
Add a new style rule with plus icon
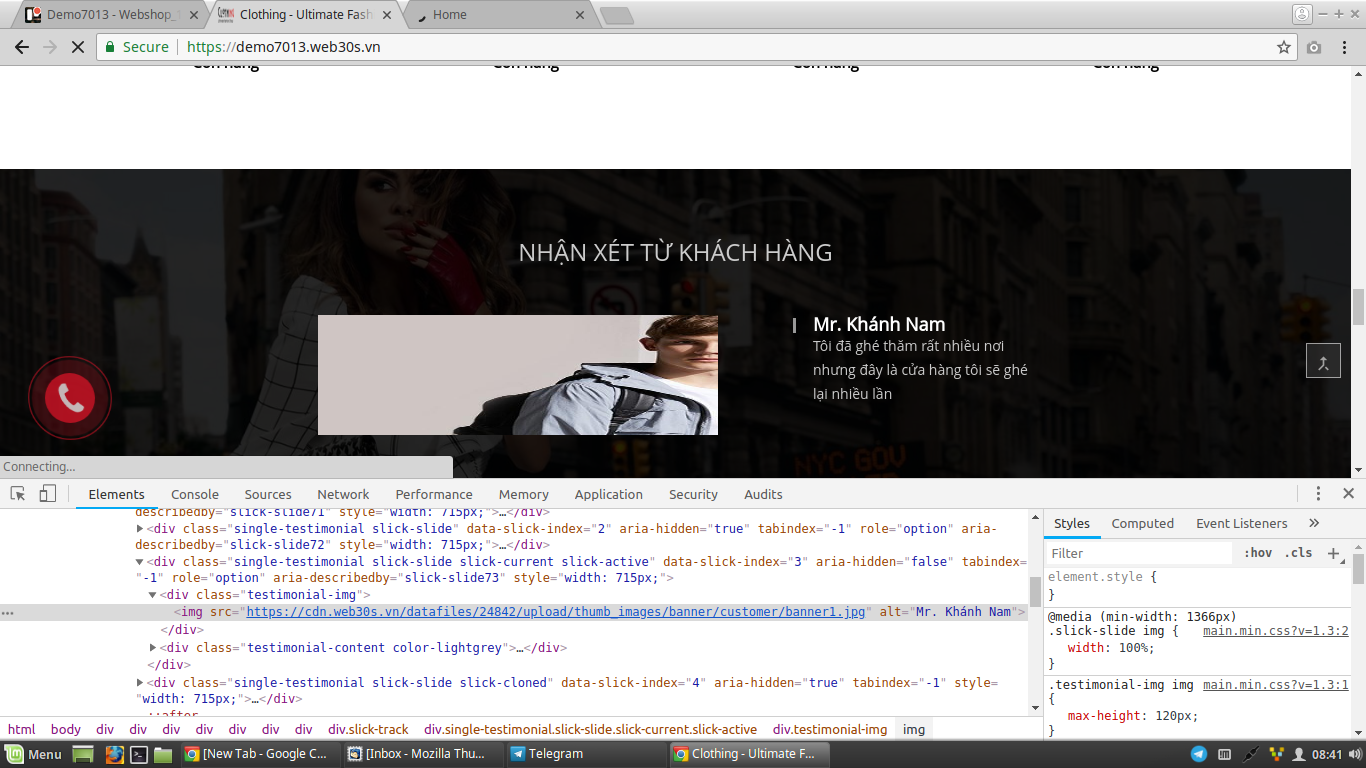point(1333,553)
